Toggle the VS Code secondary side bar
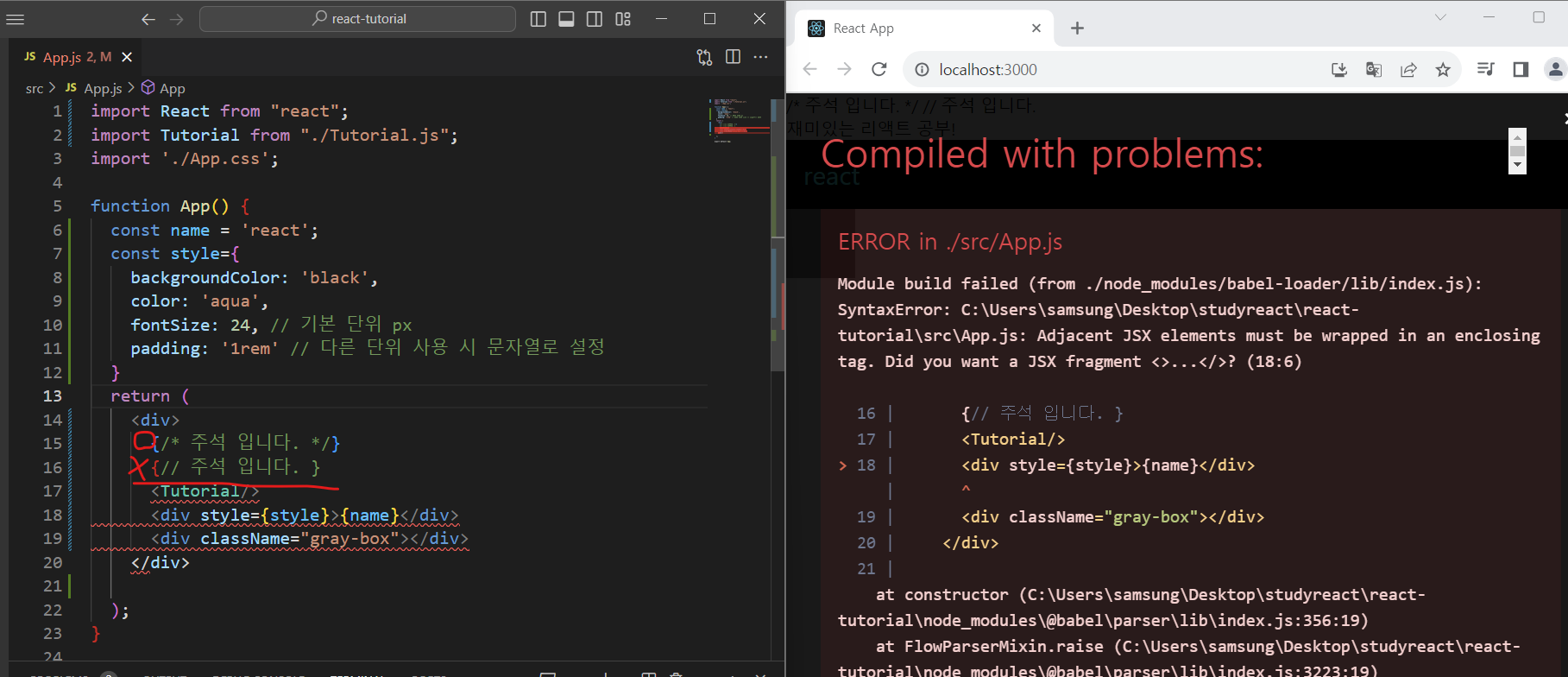 click(595, 19)
